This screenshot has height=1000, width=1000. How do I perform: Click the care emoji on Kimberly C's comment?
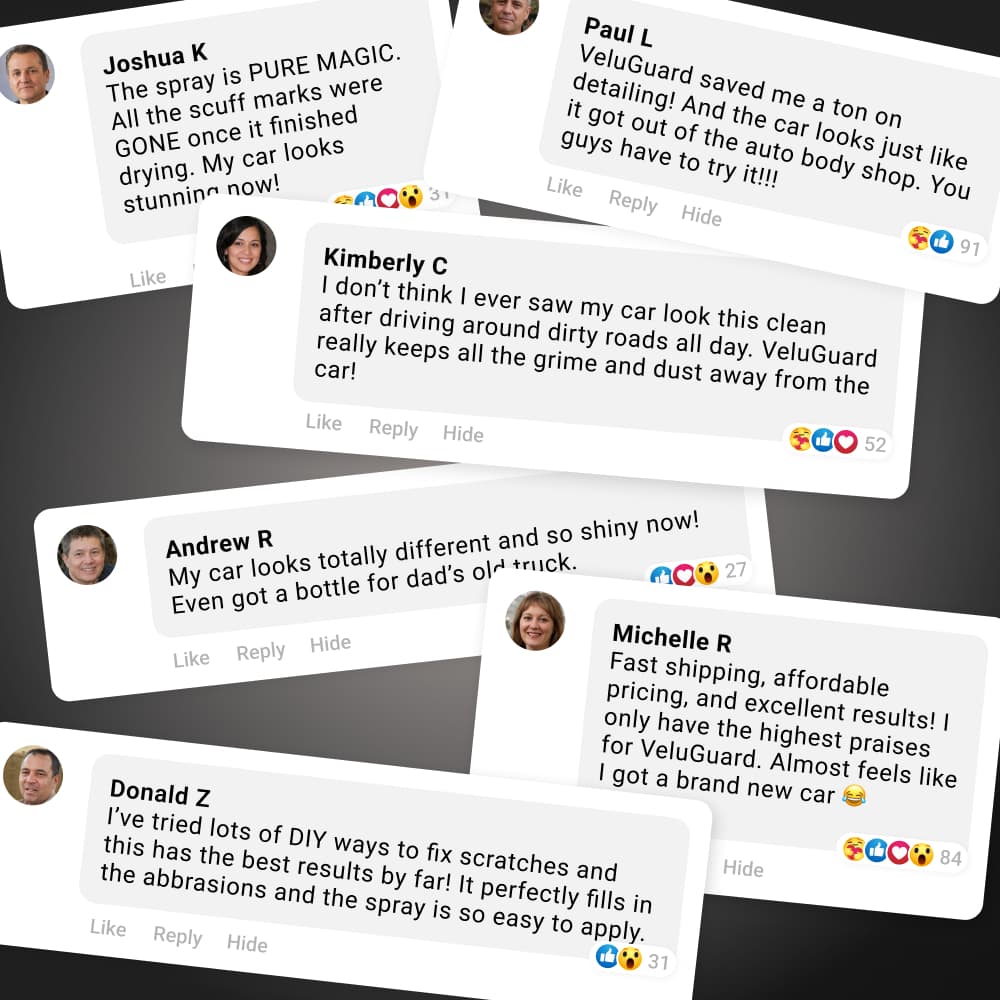pos(800,439)
